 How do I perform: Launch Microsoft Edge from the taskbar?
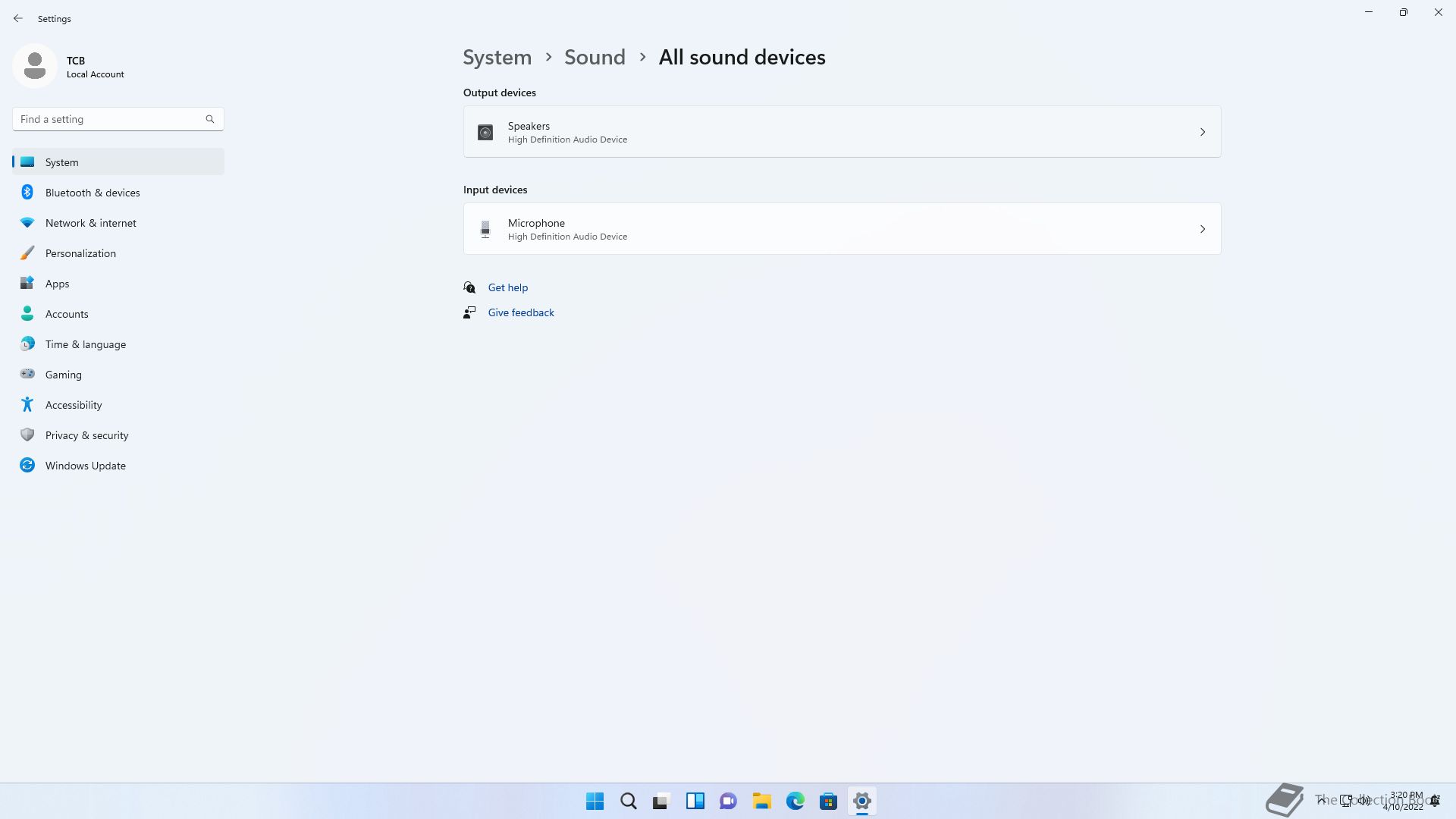pos(795,801)
